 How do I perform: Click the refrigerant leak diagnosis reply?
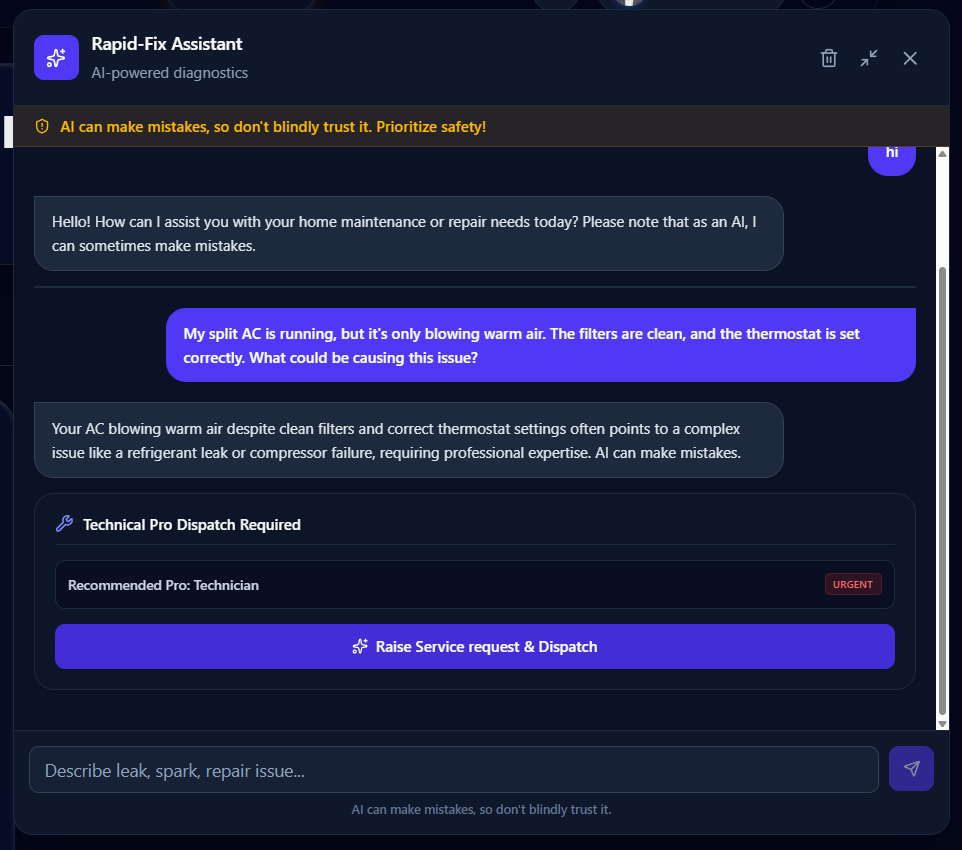(x=409, y=440)
